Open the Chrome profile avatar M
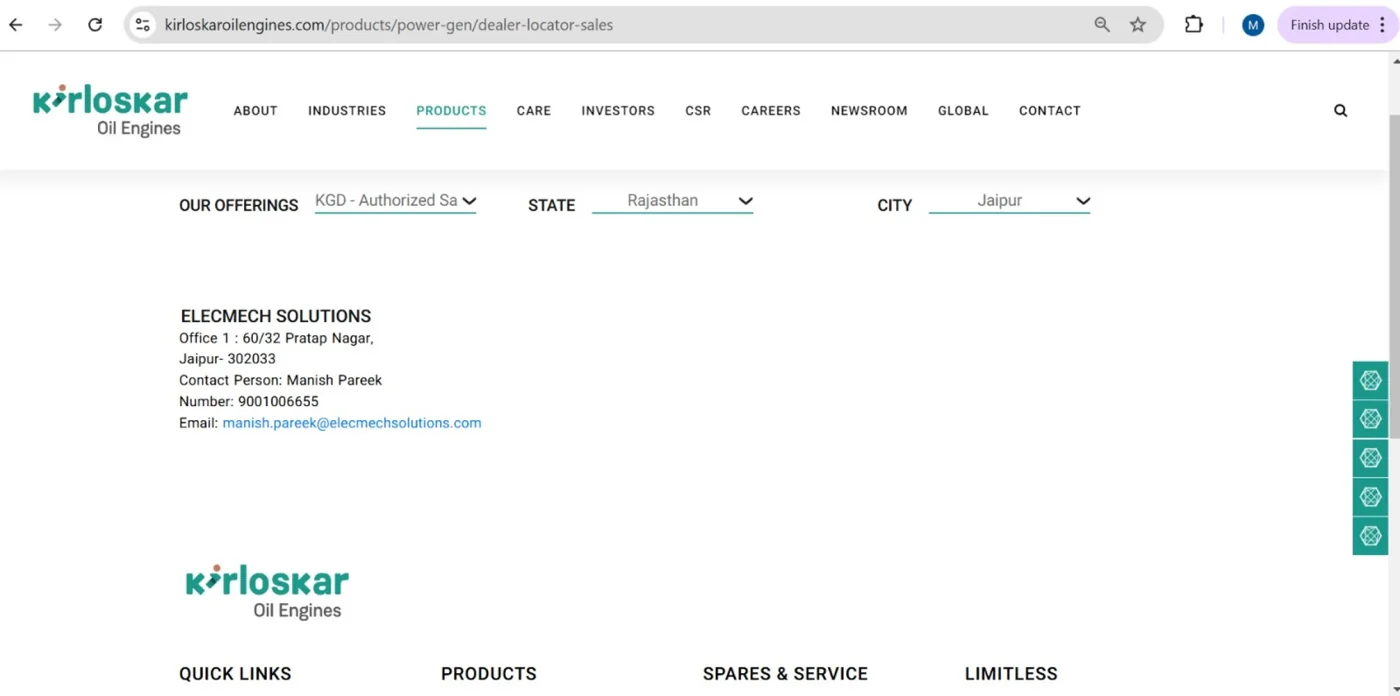Screen dimensions: 1400x696 [1253, 25]
